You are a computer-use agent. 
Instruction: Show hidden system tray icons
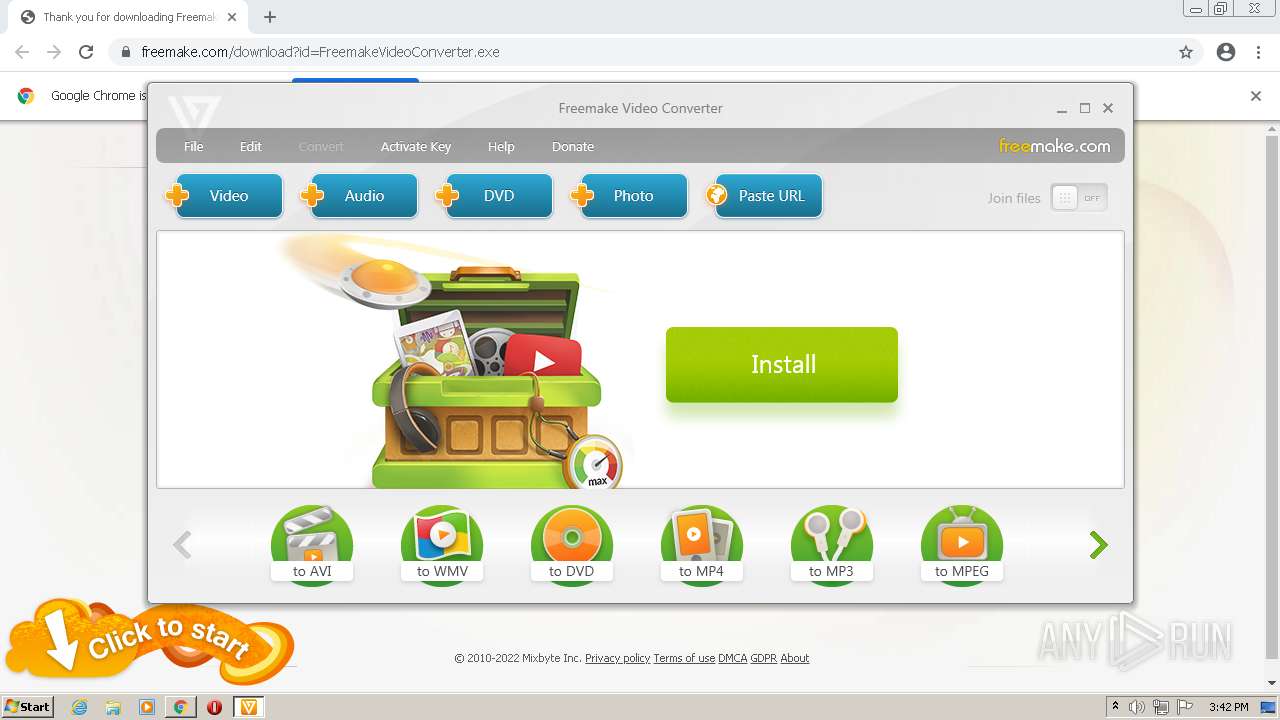[x=1115, y=706]
